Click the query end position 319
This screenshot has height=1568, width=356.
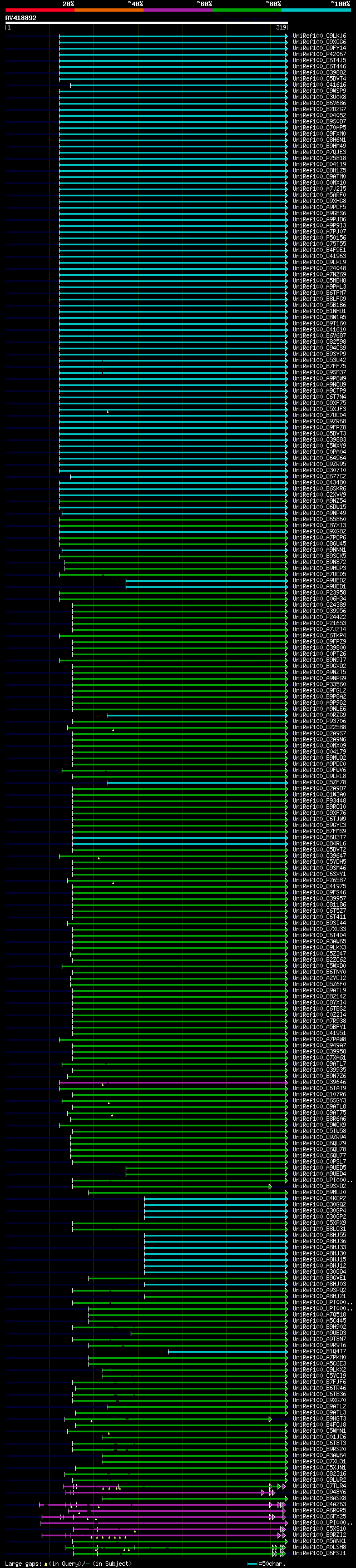tap(281, 27)
